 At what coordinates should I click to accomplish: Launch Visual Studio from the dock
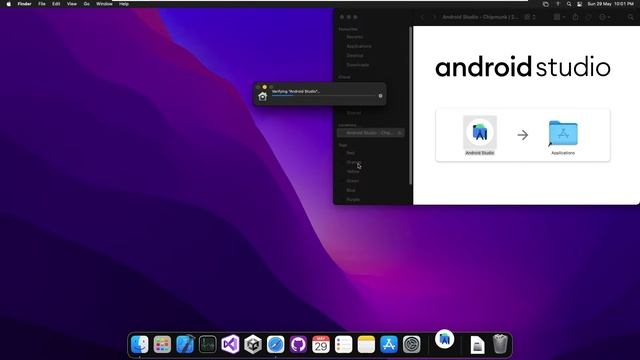click(x=230, y=344)
